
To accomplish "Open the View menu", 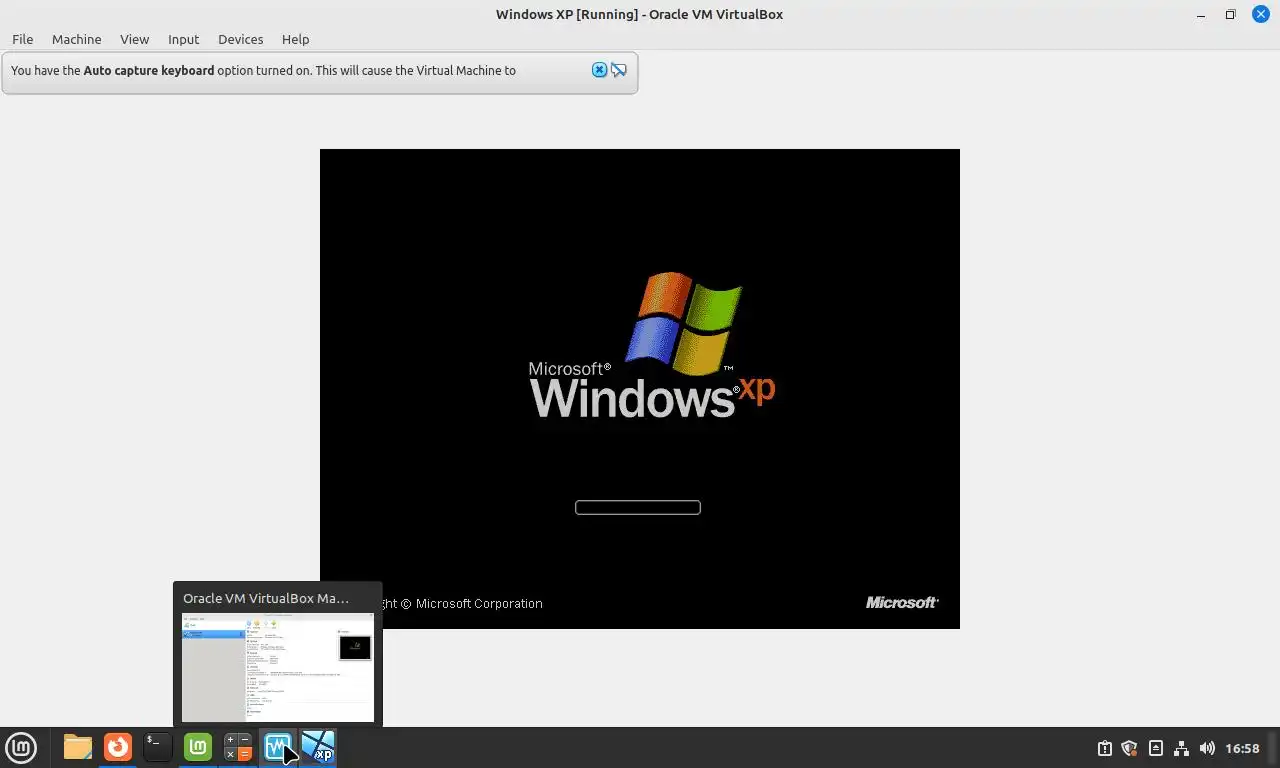I will point(134,39).
